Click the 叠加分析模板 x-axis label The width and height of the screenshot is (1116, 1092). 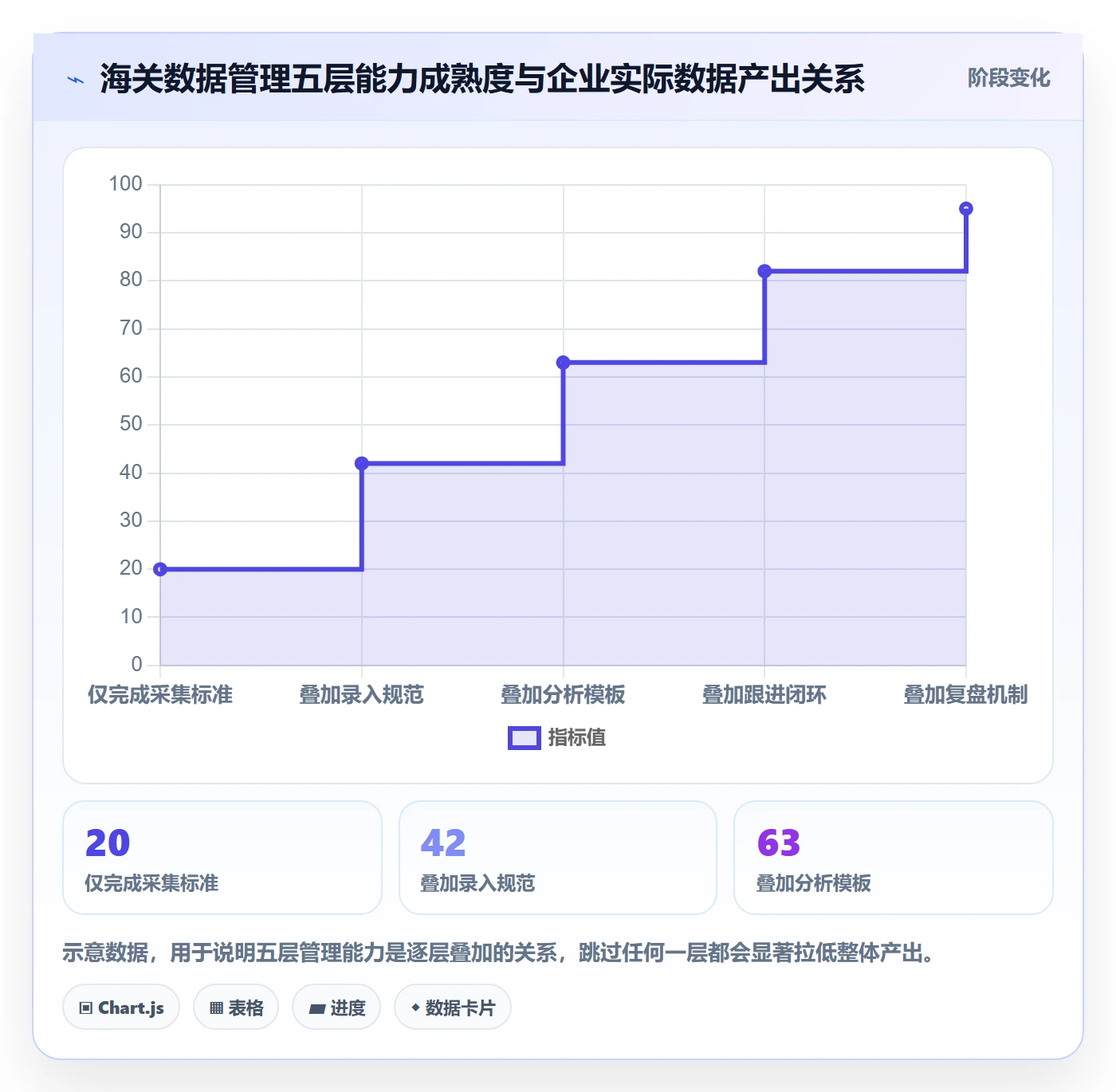tap(563, 694)
